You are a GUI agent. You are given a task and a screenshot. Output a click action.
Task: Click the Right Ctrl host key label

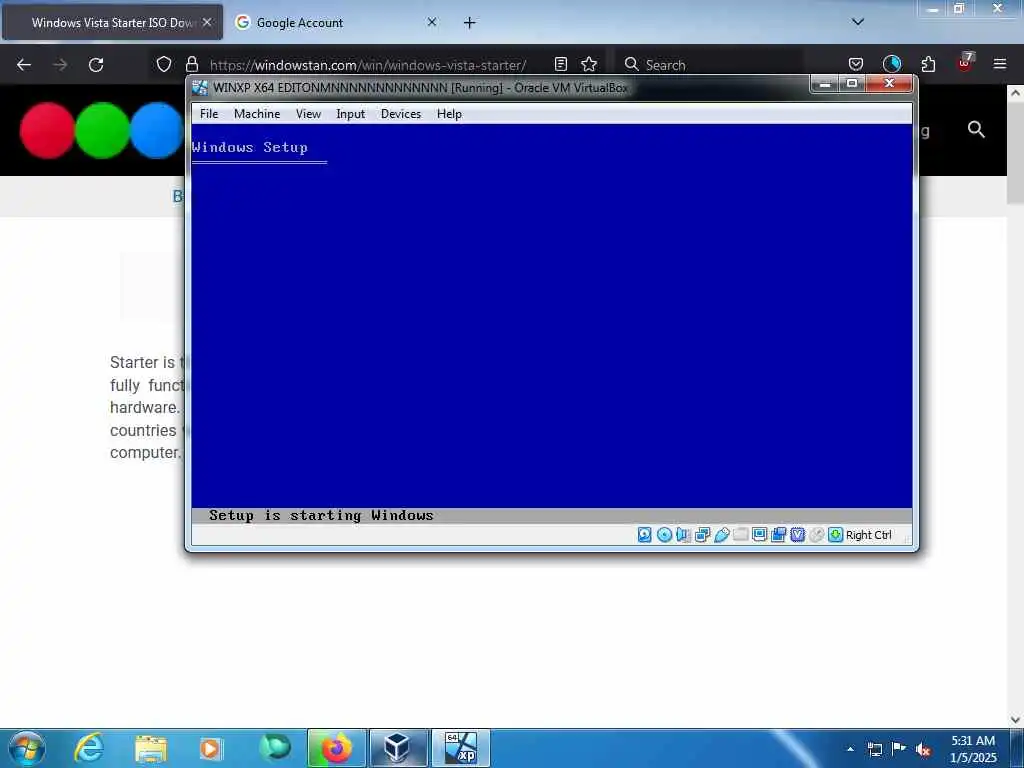tap(869, 535)
